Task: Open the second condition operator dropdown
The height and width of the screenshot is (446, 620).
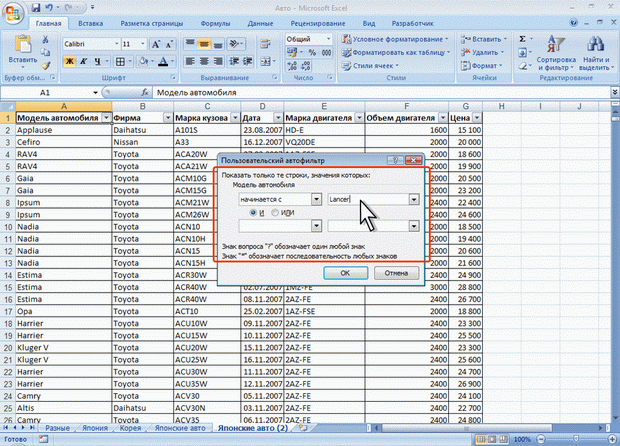Action: tap(316, 226)
